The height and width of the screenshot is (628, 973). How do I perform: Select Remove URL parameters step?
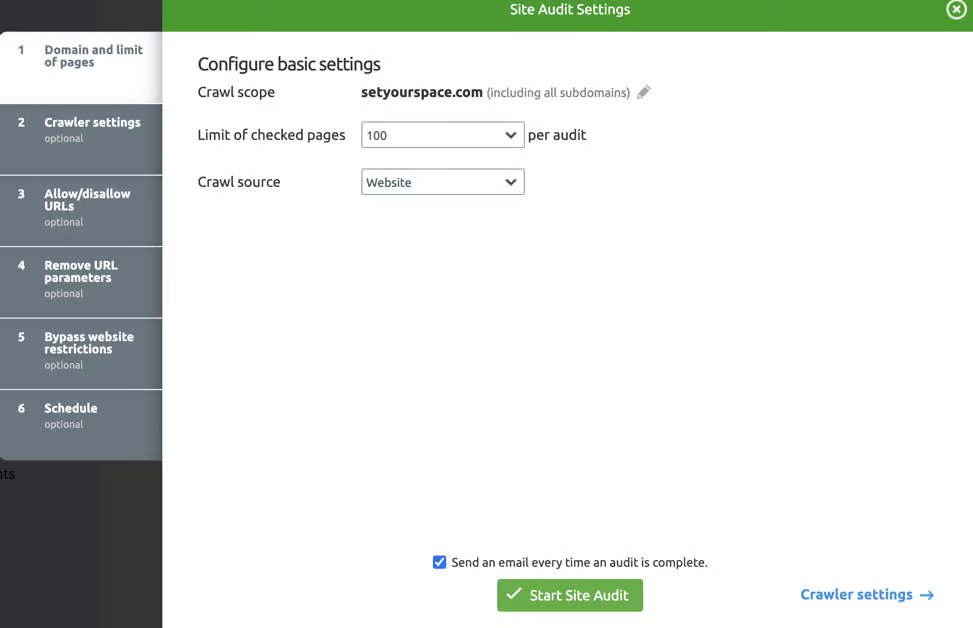[x=81, y=282]
